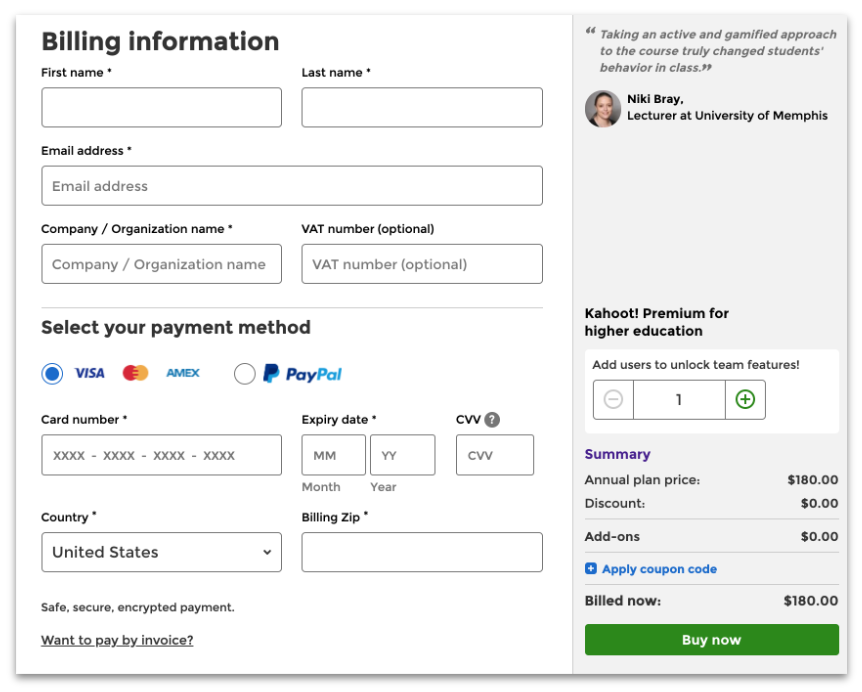Click the Lecturer at University of Memphis text
862x692 pixels.
pyautogui.click(x=727, y=115)
